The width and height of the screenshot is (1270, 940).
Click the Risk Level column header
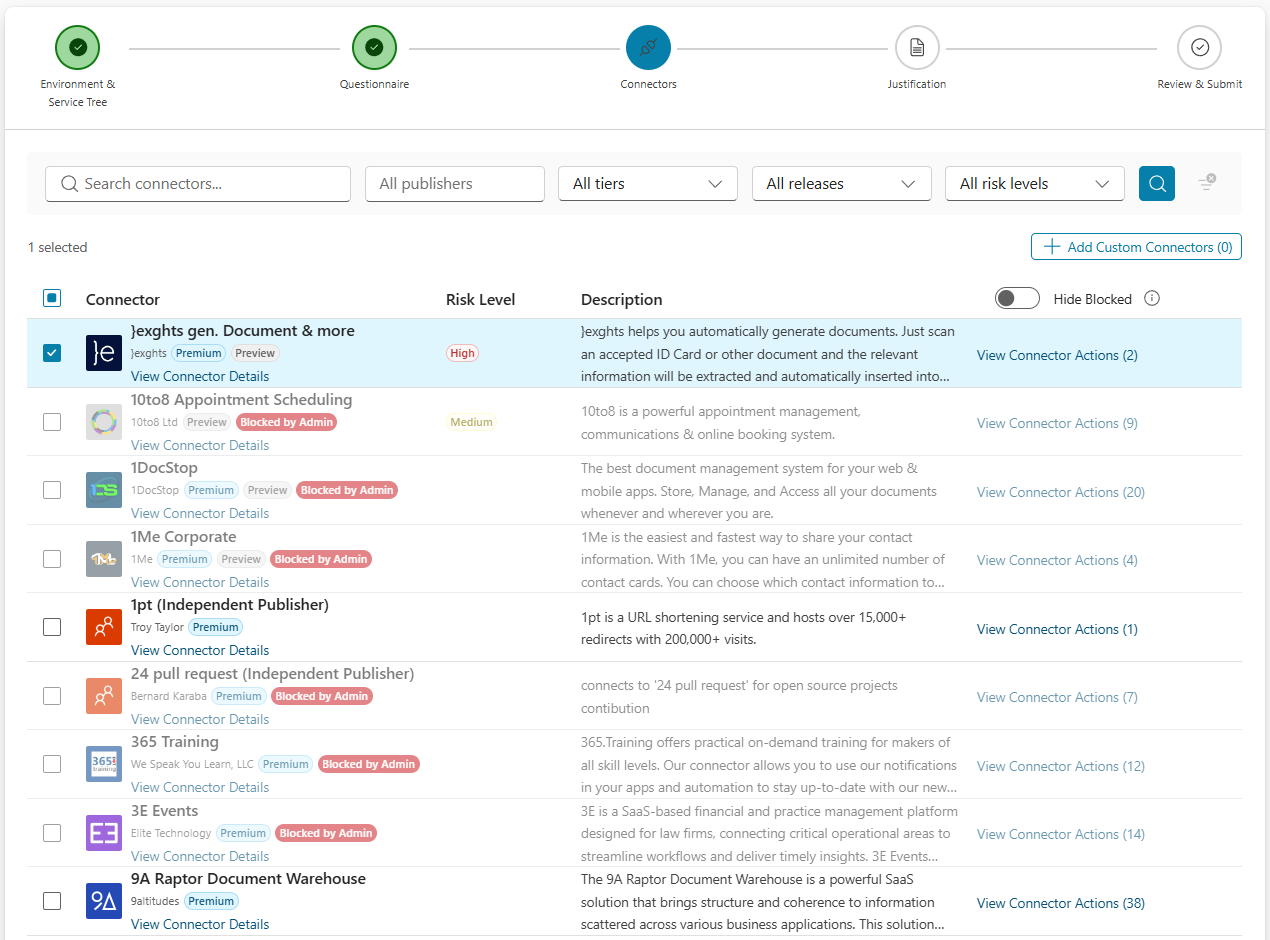480,299
